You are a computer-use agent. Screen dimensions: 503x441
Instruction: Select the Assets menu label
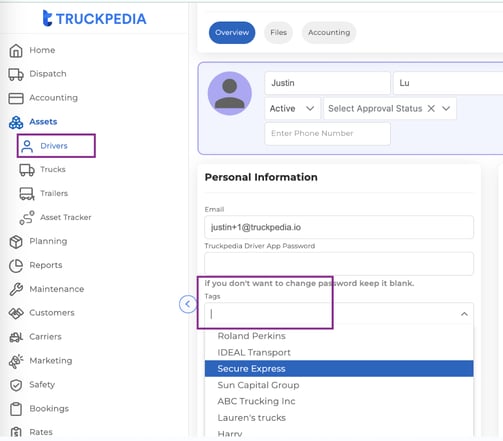pyautogui.click(x=43, y=122)
